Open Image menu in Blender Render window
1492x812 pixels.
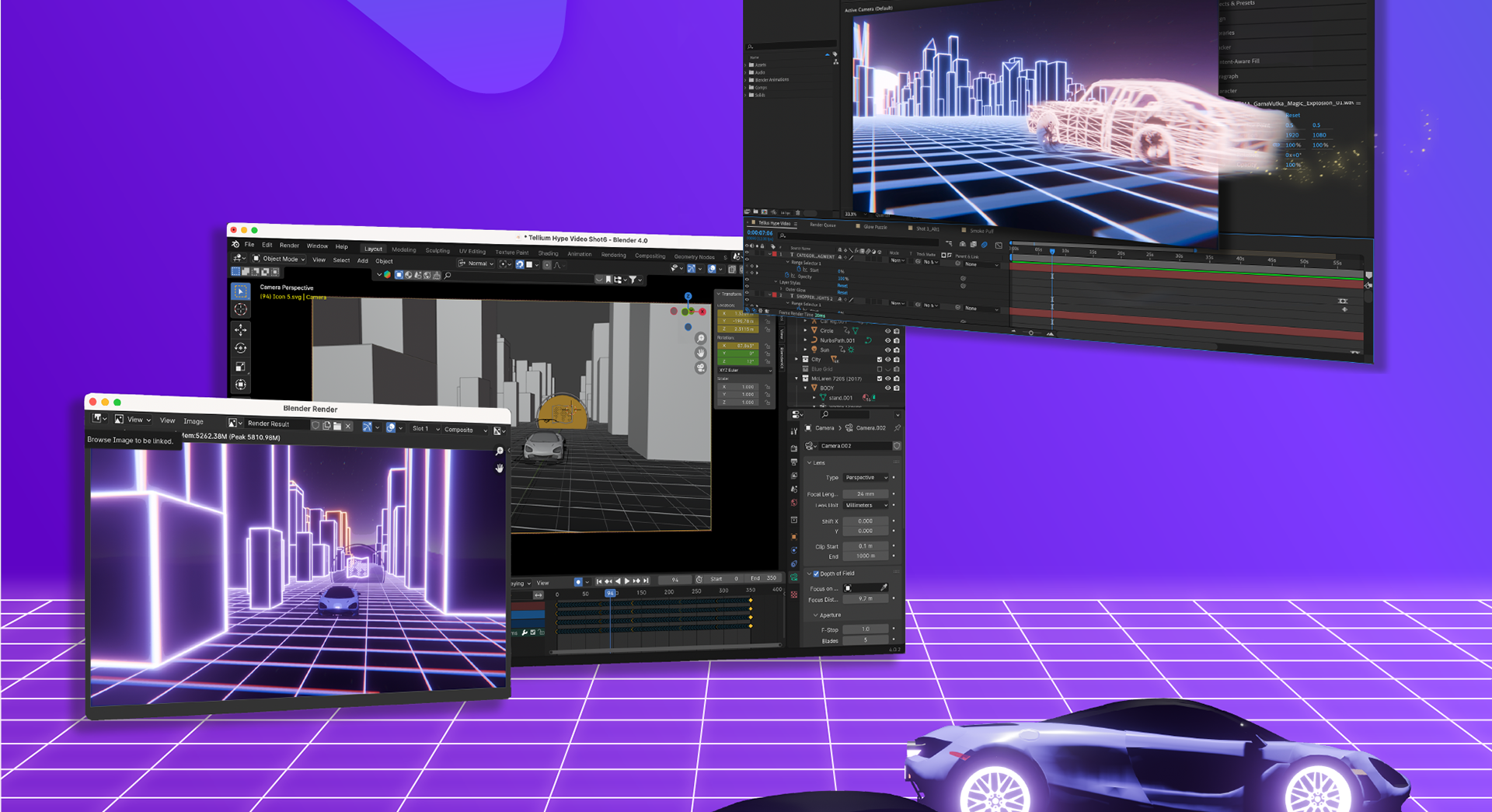(193, 421)
